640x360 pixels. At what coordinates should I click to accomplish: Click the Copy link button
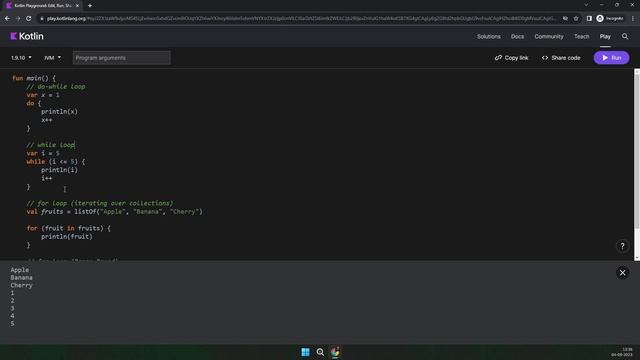tap(511, 58)
